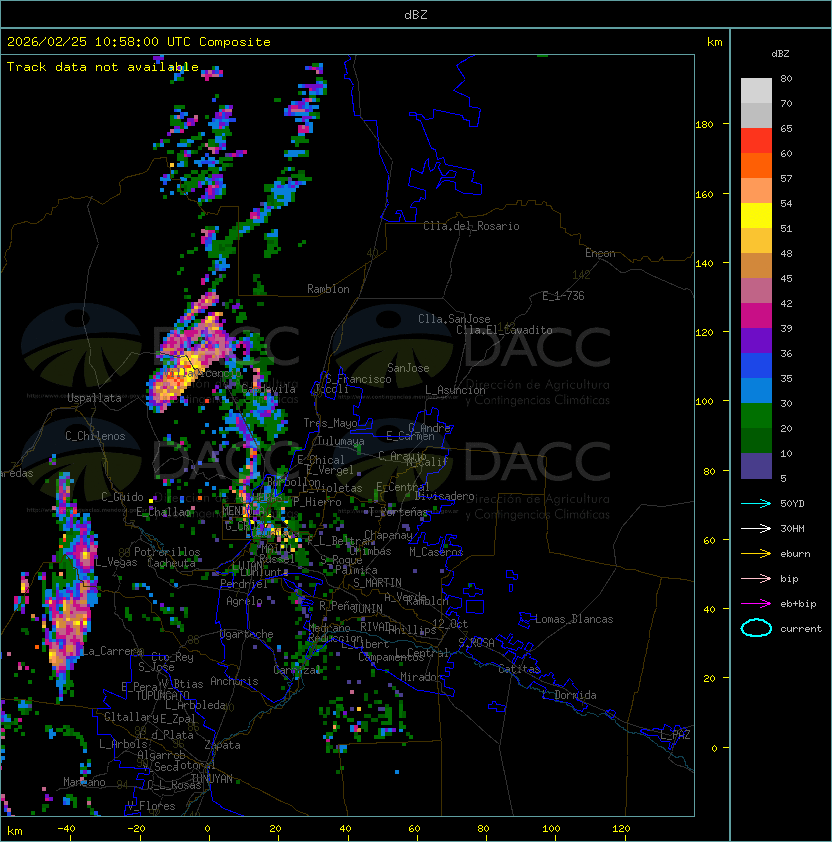The width and height of the screenshot is (832, 842).
Task: Click the C_Guido map label
Action: (x=122, y=497)
